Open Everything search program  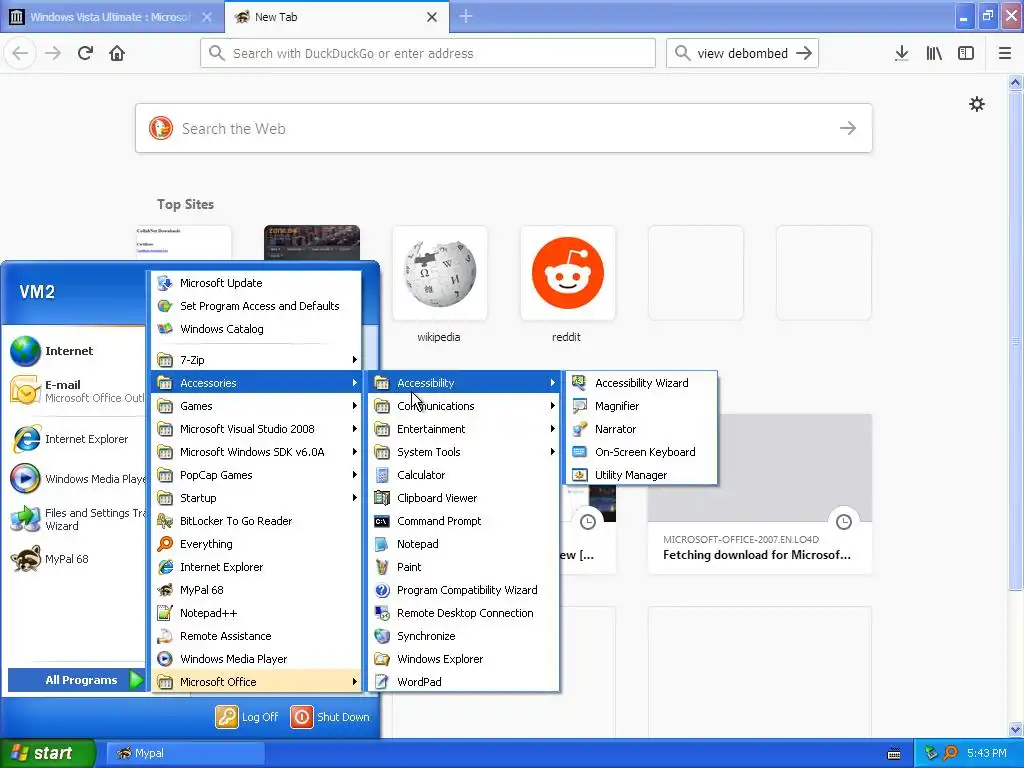[257, 544]
